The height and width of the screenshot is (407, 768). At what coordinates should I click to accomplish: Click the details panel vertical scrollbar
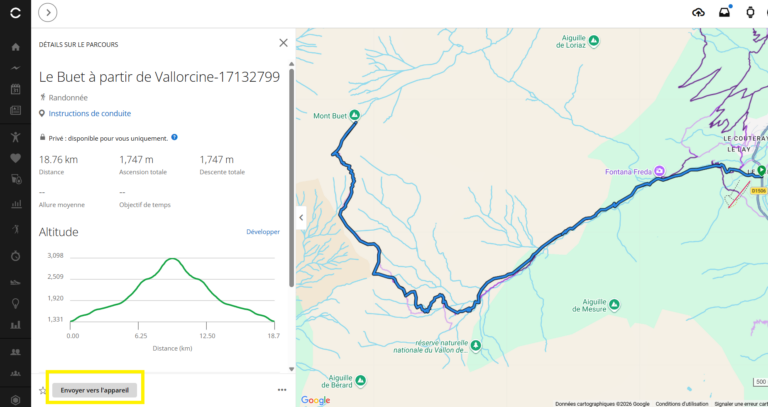coord(291,177)
